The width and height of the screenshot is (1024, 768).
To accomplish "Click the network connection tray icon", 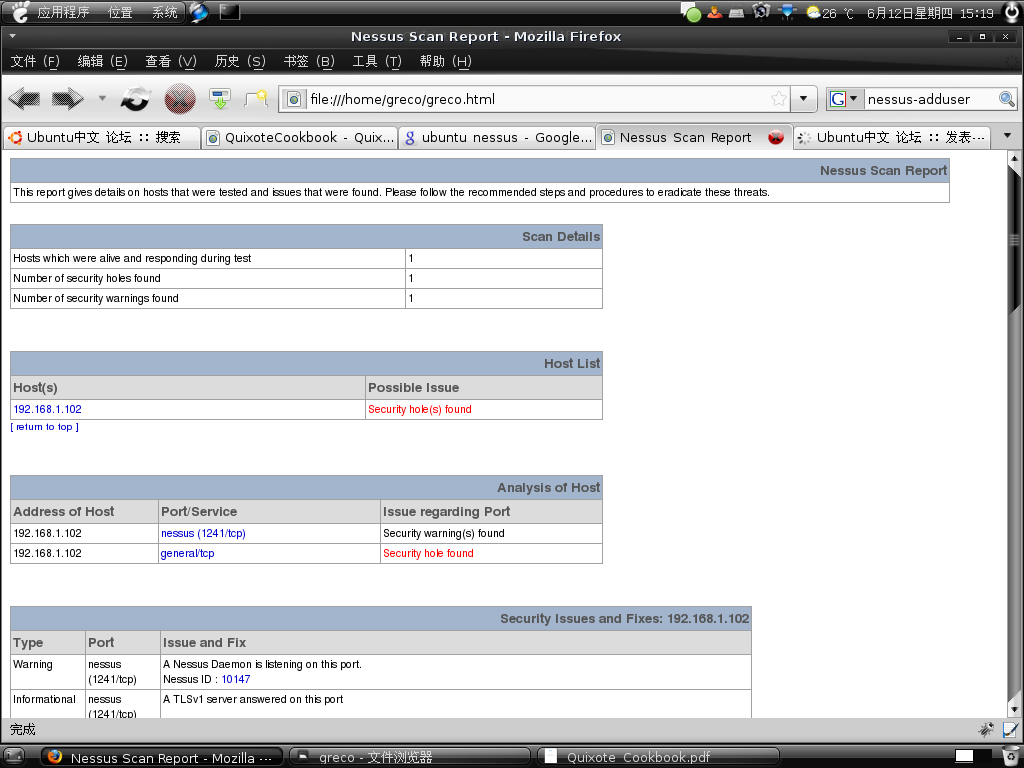I will click(x=787, y=12).
